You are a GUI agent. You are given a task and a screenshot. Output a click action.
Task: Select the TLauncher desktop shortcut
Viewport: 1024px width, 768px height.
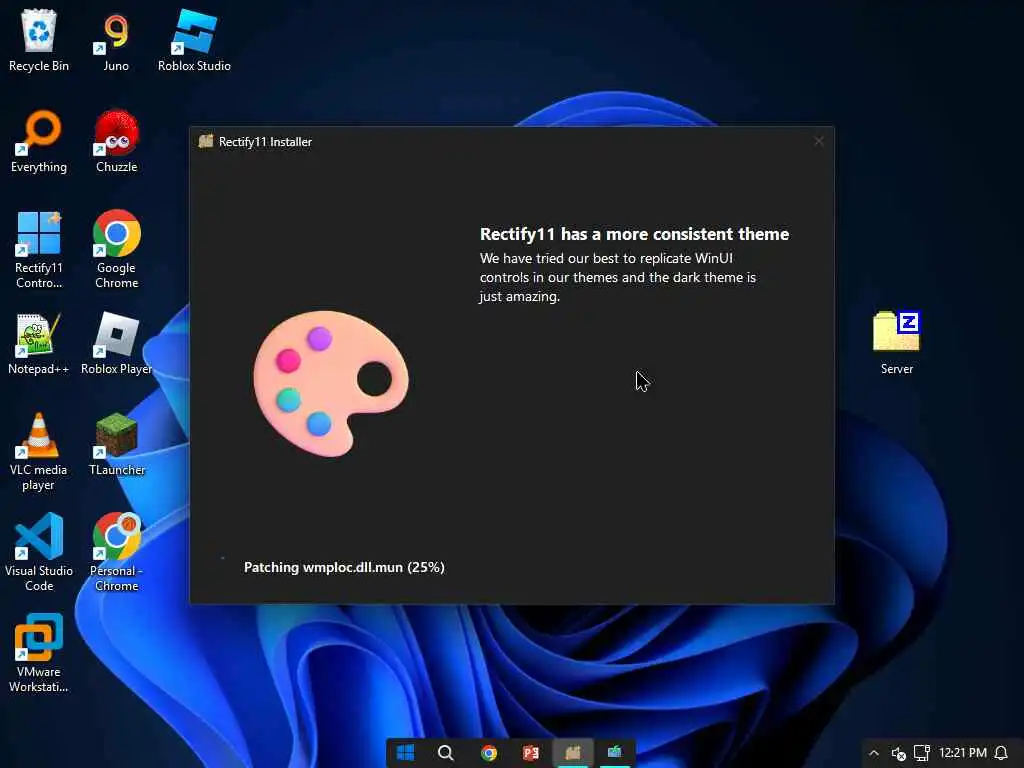point(116,444)
